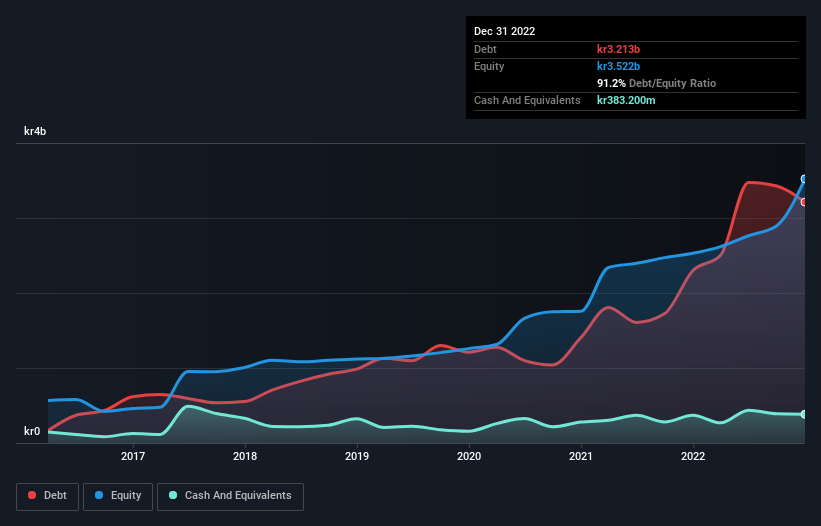Click the red dot in Debt legend

pyautogui.click(x=32, y=495)
